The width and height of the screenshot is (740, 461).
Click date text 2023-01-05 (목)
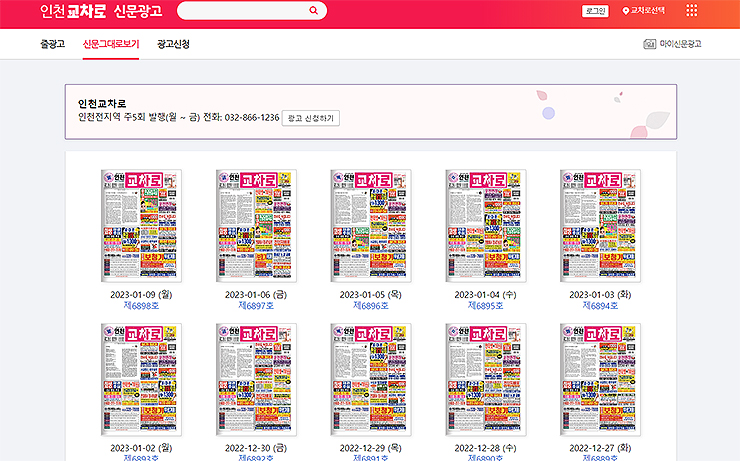tap(370, 295)
